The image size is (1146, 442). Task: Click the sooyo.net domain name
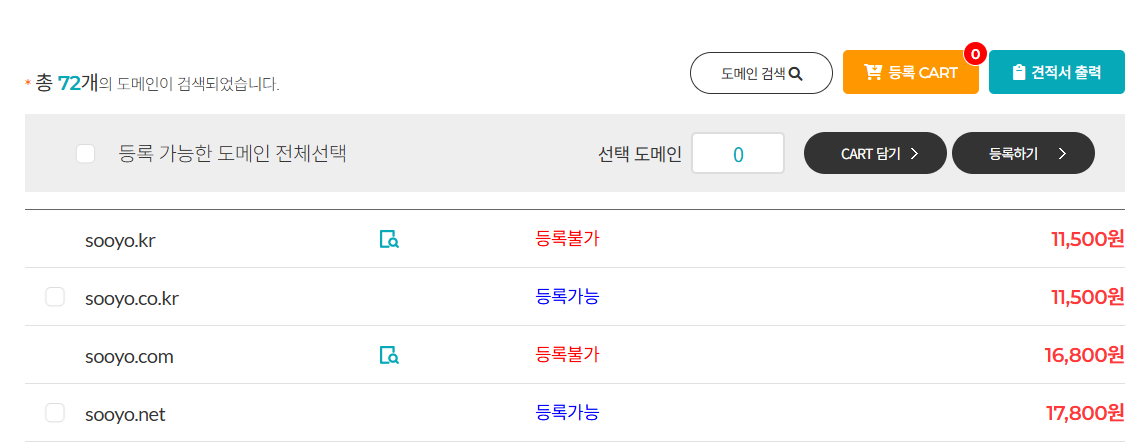pos(125,414)
